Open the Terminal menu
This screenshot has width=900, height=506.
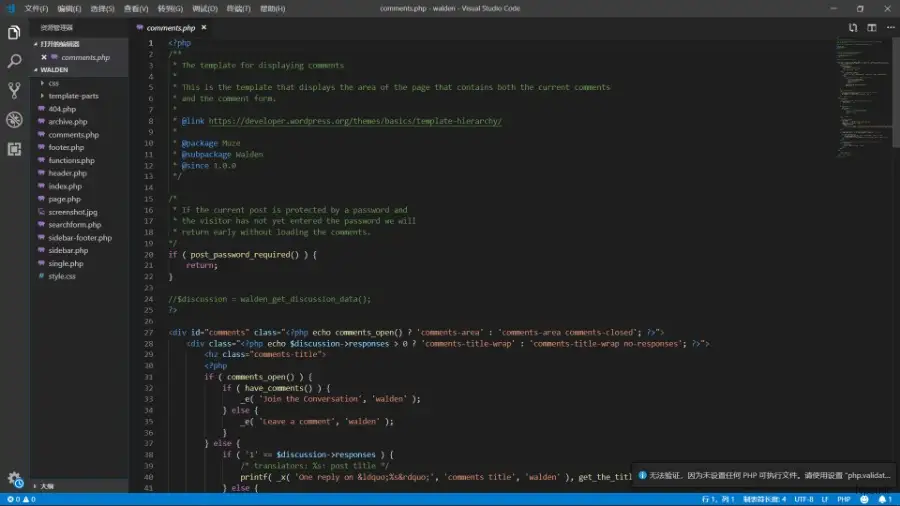(239, 9)
